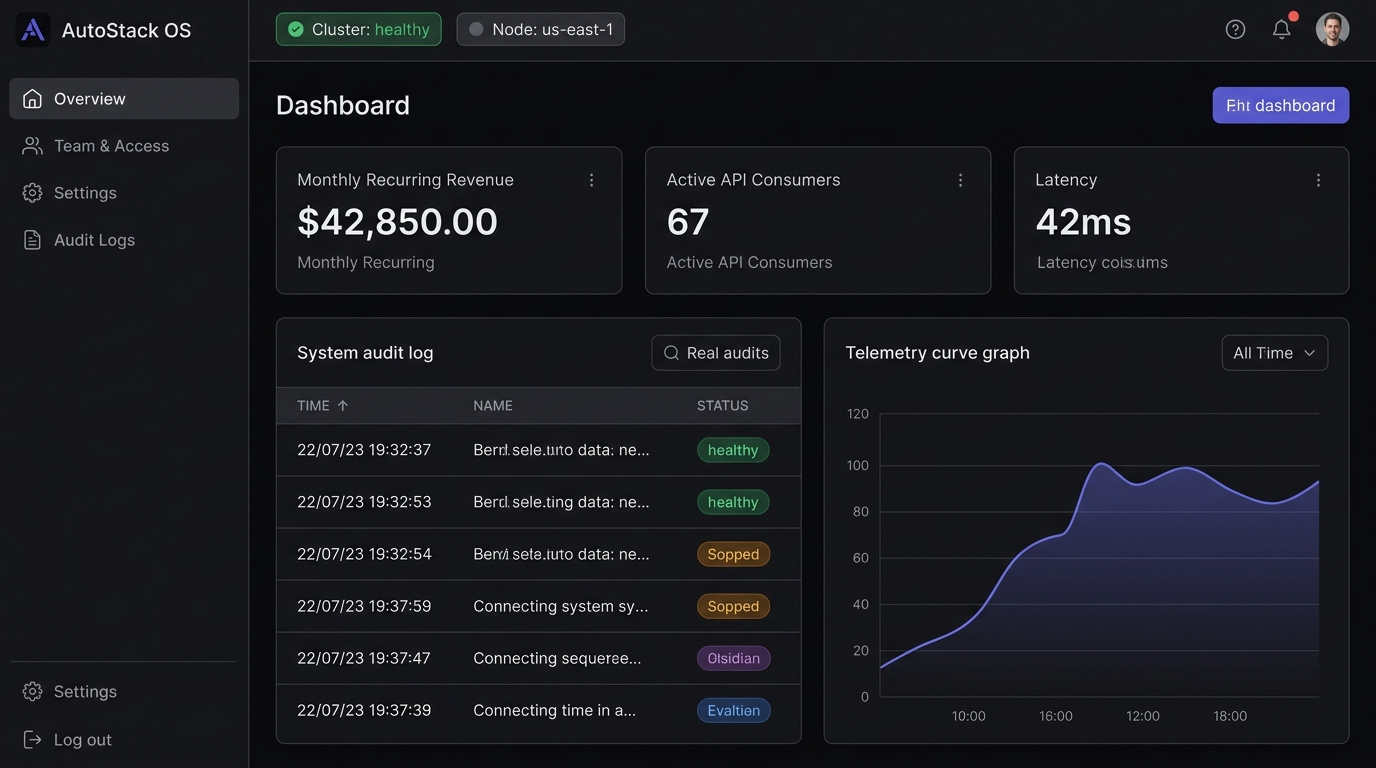
Task: Open Active API Consumers card options menu
Action: (960, 180)
